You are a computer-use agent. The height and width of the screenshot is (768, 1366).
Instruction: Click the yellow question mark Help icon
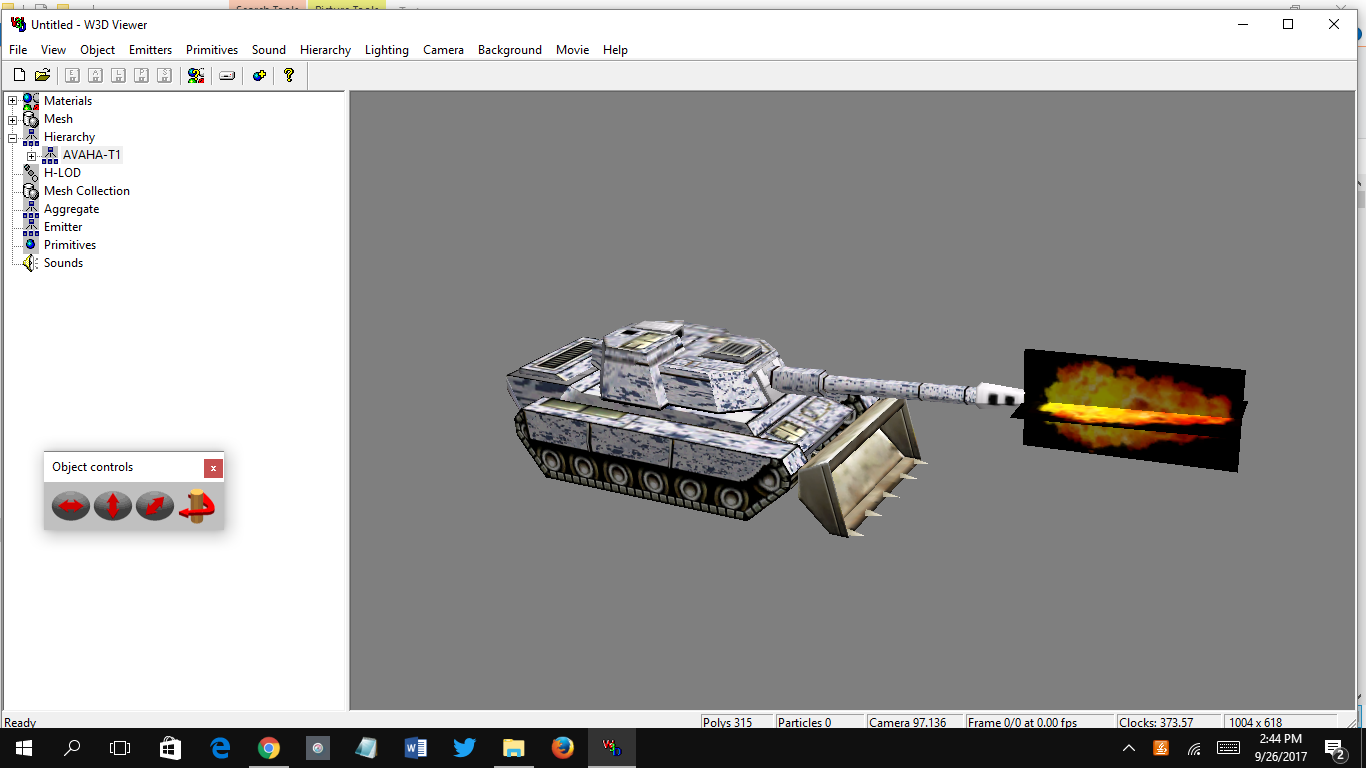pyautogui.click(x=289, y=75)
